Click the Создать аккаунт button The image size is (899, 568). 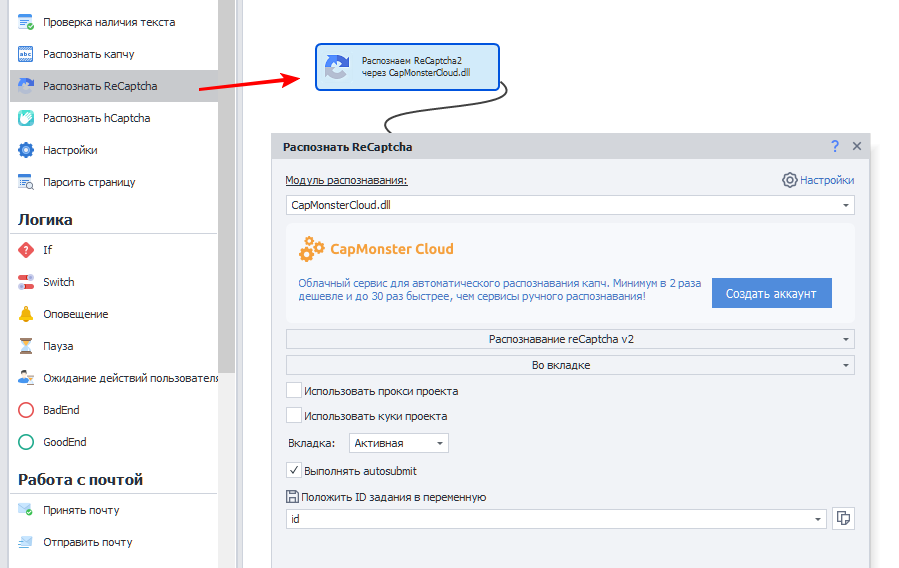point(771,293)
